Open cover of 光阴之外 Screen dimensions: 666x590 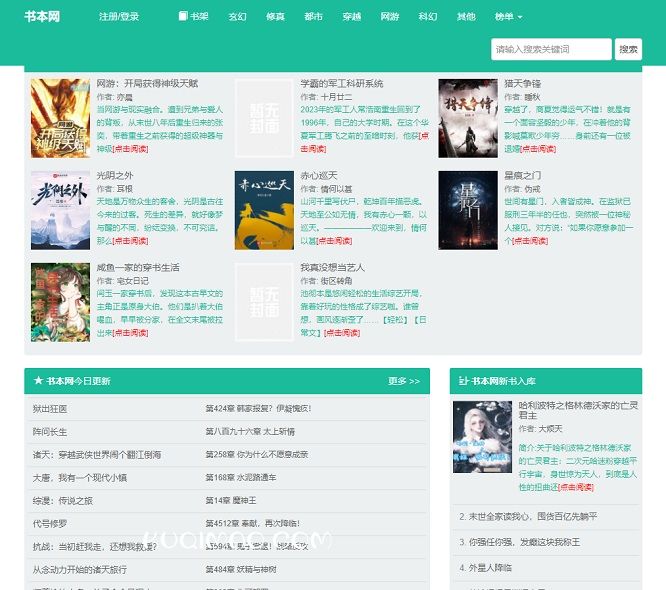click(60, 210)
